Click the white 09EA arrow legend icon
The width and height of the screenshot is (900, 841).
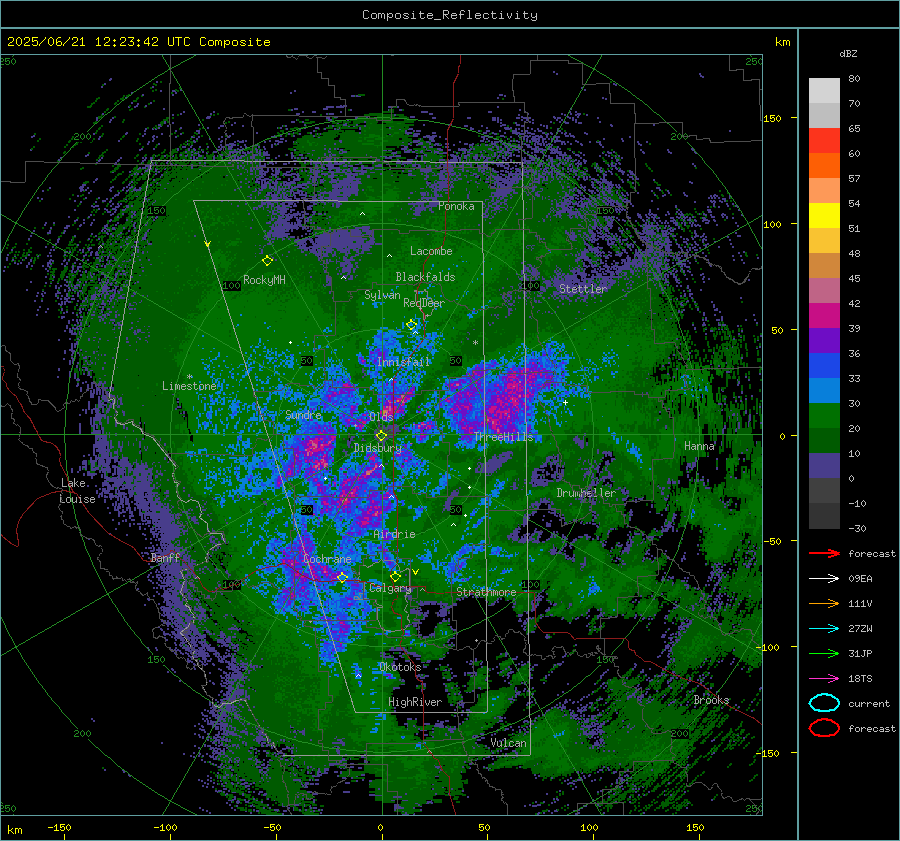point(824,578)
